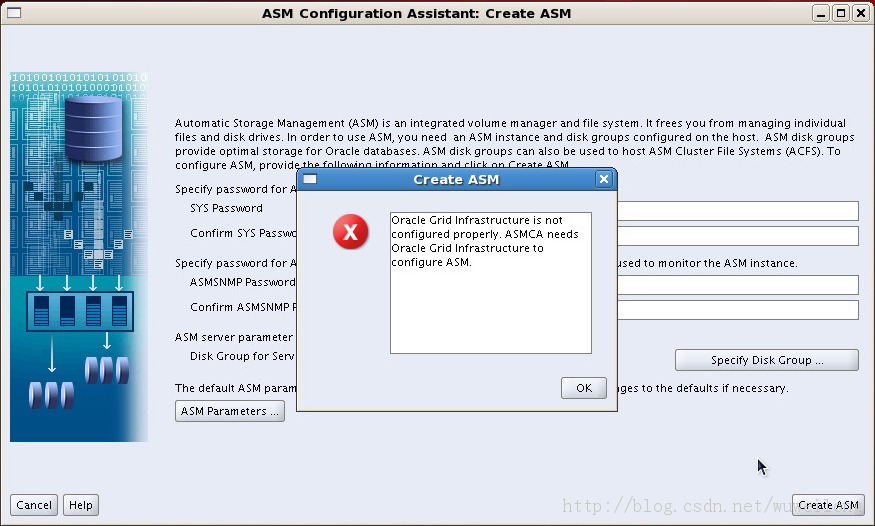The height and width of the screenshot is (526, 875).
Task: Open the Create ASM dialog window menu icon
Action: click(310, 180)
